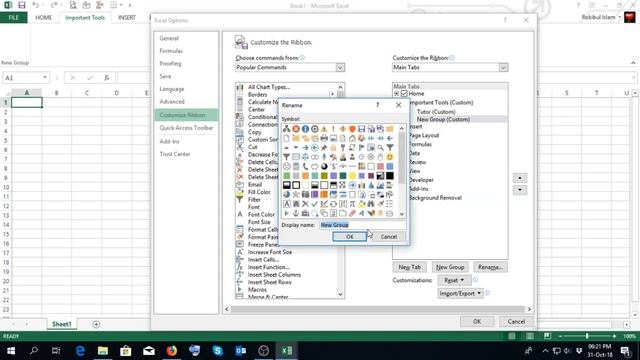Open the Customize the Ribbon dropdown
The width and height of the screenshot is (640, 360).
pyautogui.click(x=503, y=67)
